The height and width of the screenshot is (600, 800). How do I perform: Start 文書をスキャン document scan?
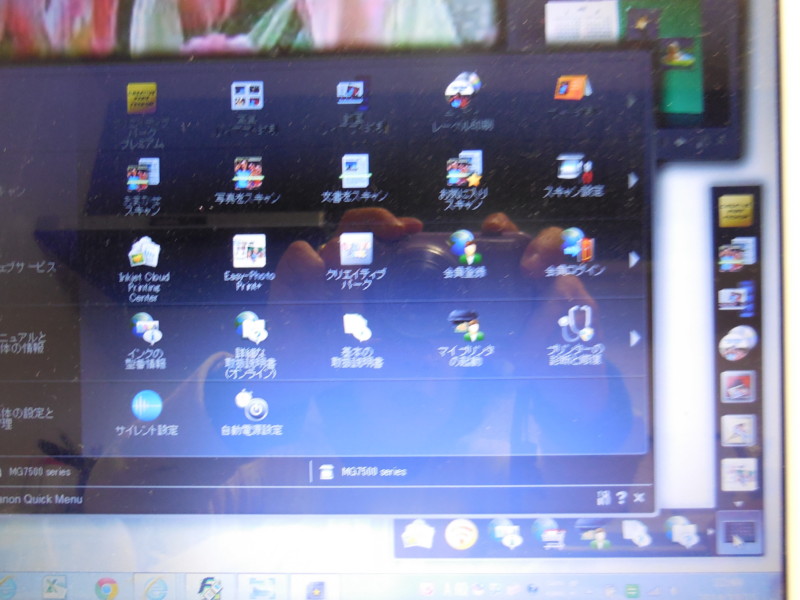[355, 171]
